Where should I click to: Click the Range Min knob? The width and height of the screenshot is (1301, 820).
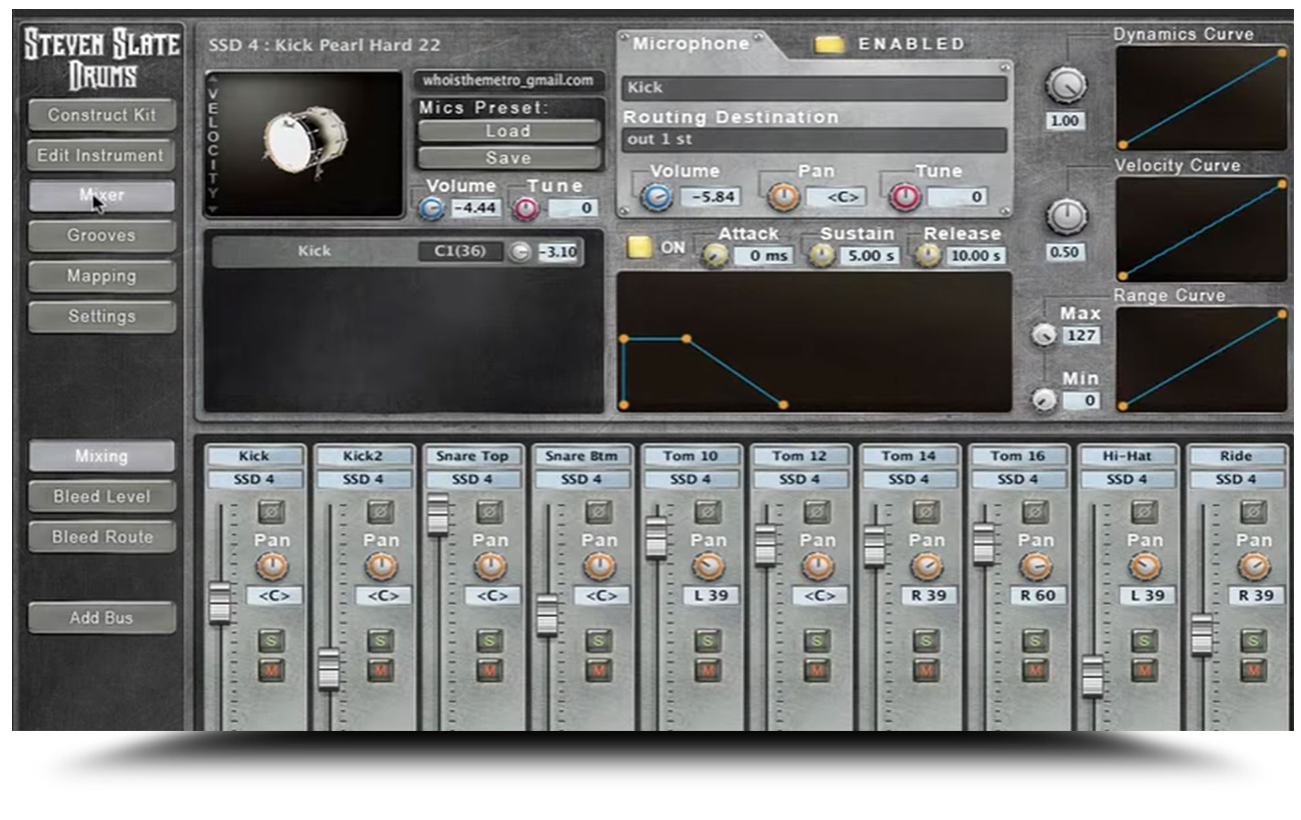[1044, 400]
